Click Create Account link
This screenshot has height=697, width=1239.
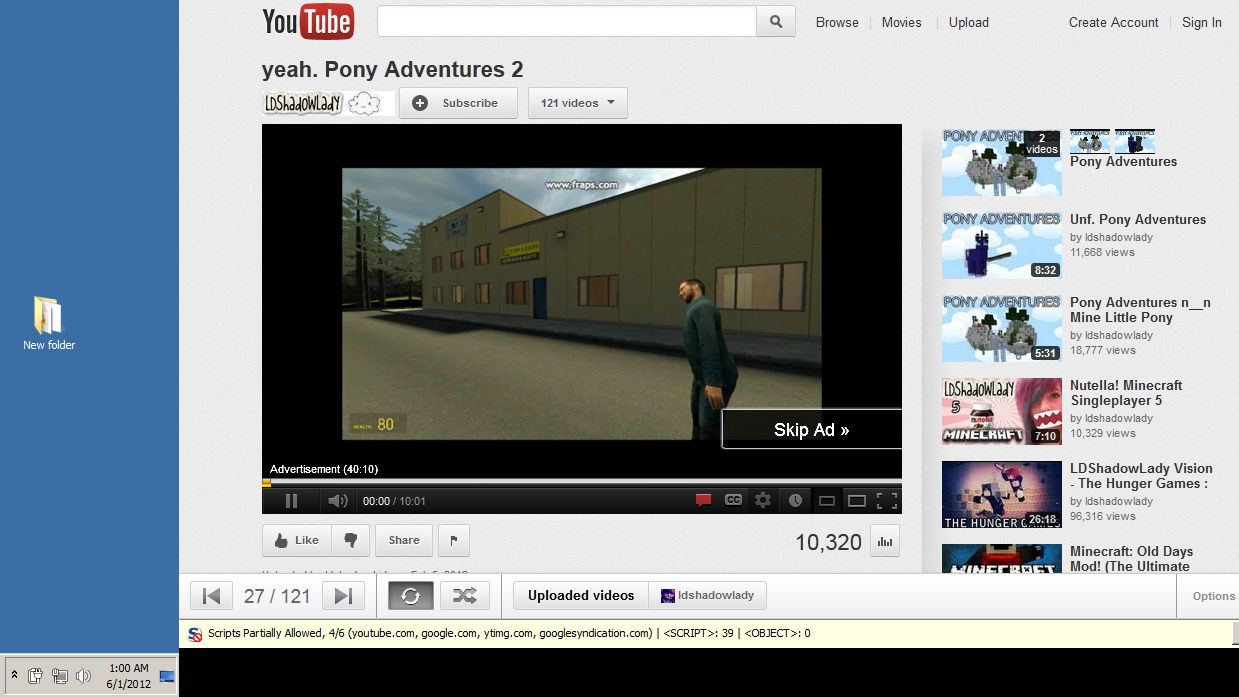pos(1113,22)
